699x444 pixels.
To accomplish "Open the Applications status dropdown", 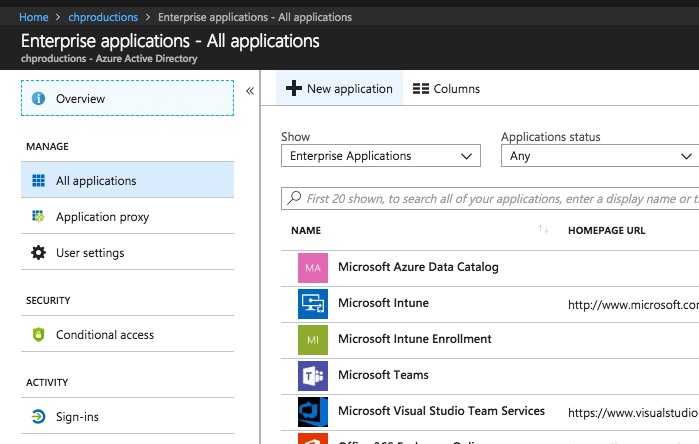I will (600, 156).
